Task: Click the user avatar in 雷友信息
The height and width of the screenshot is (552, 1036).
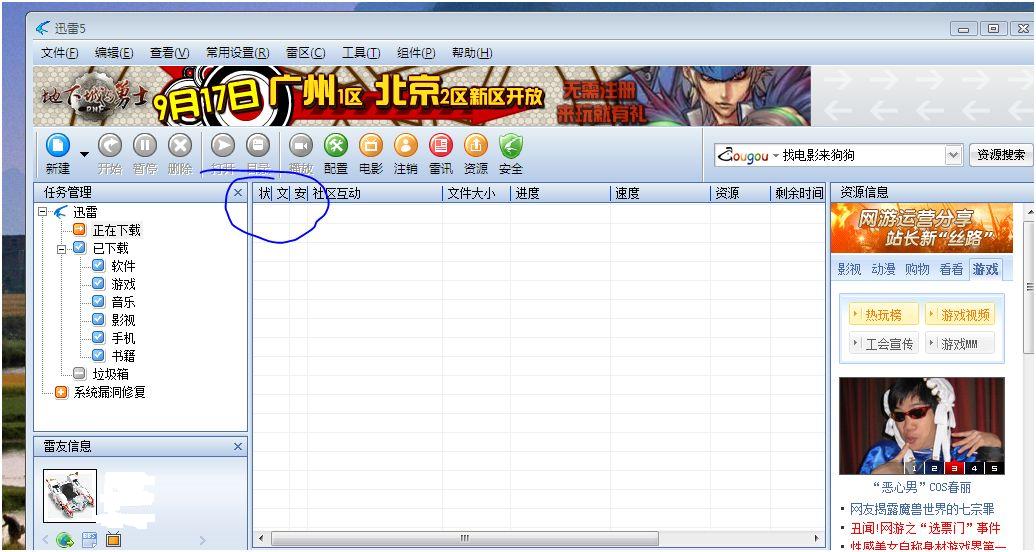Action: pyautogui.click(x=70, y=496)
